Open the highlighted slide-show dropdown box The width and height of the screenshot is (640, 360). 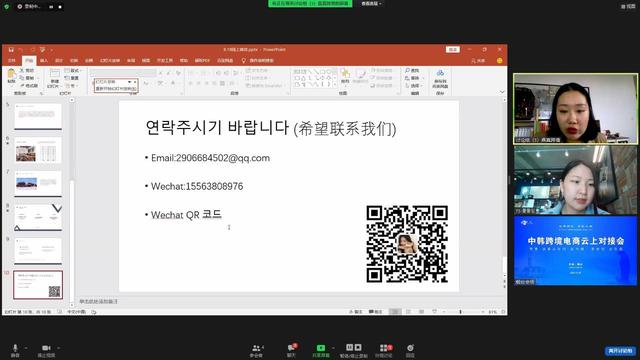pos(116,85)
